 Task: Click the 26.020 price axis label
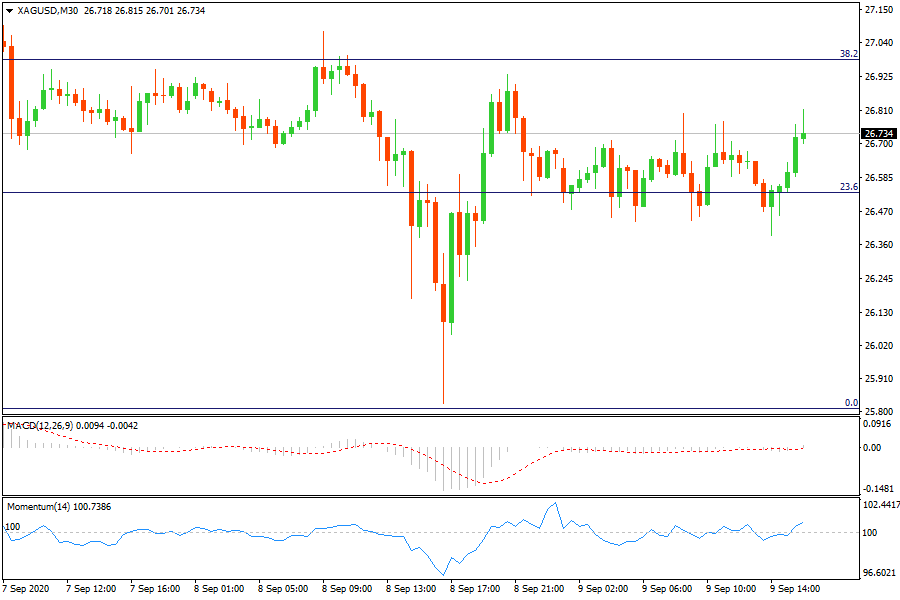[878, 346]
